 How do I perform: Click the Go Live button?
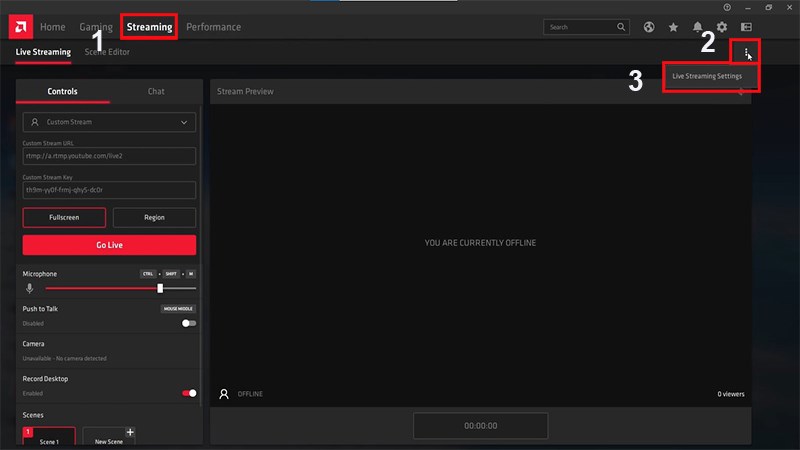(x=109, y=245)
